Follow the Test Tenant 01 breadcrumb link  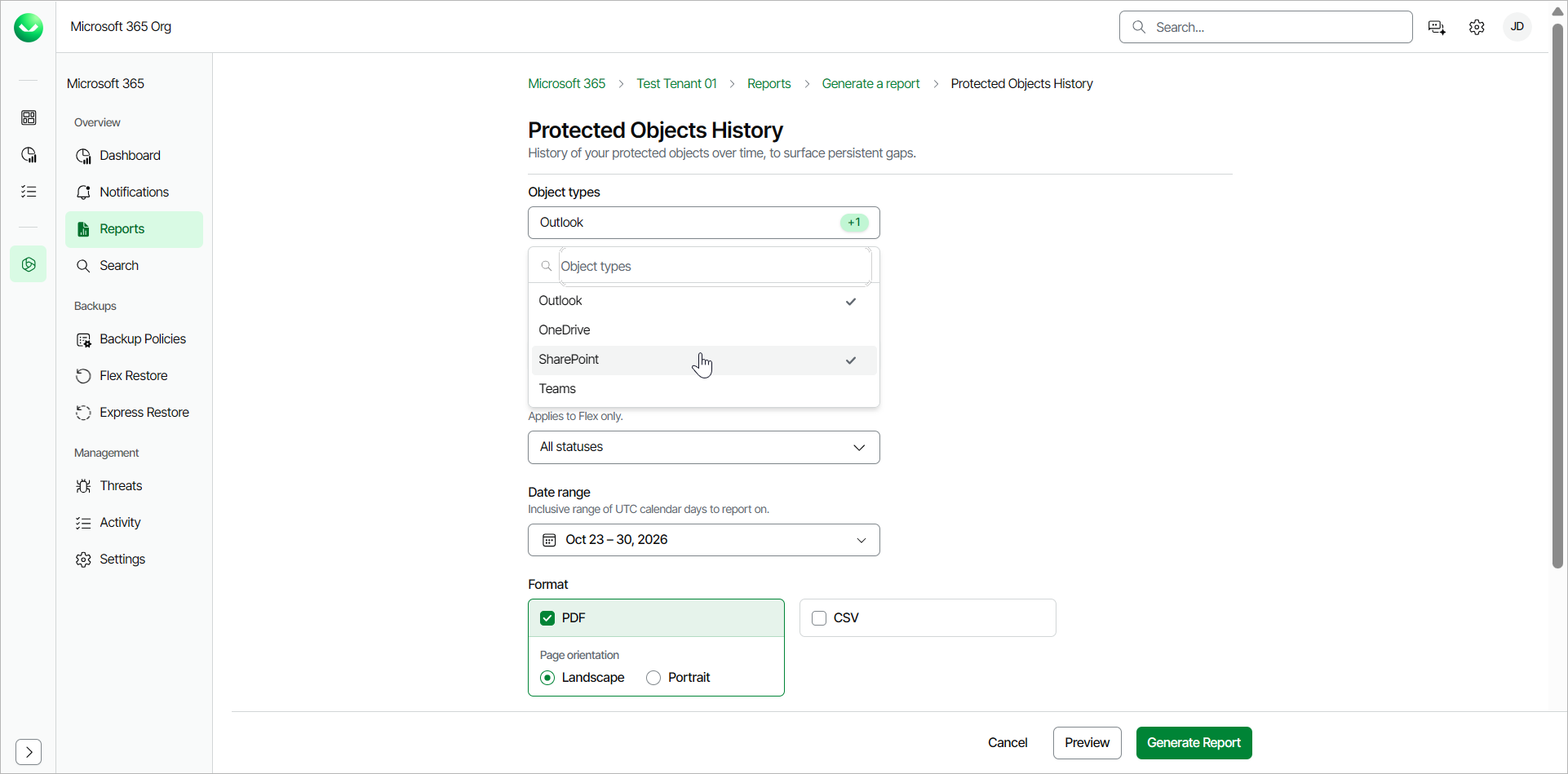point(676,84)
